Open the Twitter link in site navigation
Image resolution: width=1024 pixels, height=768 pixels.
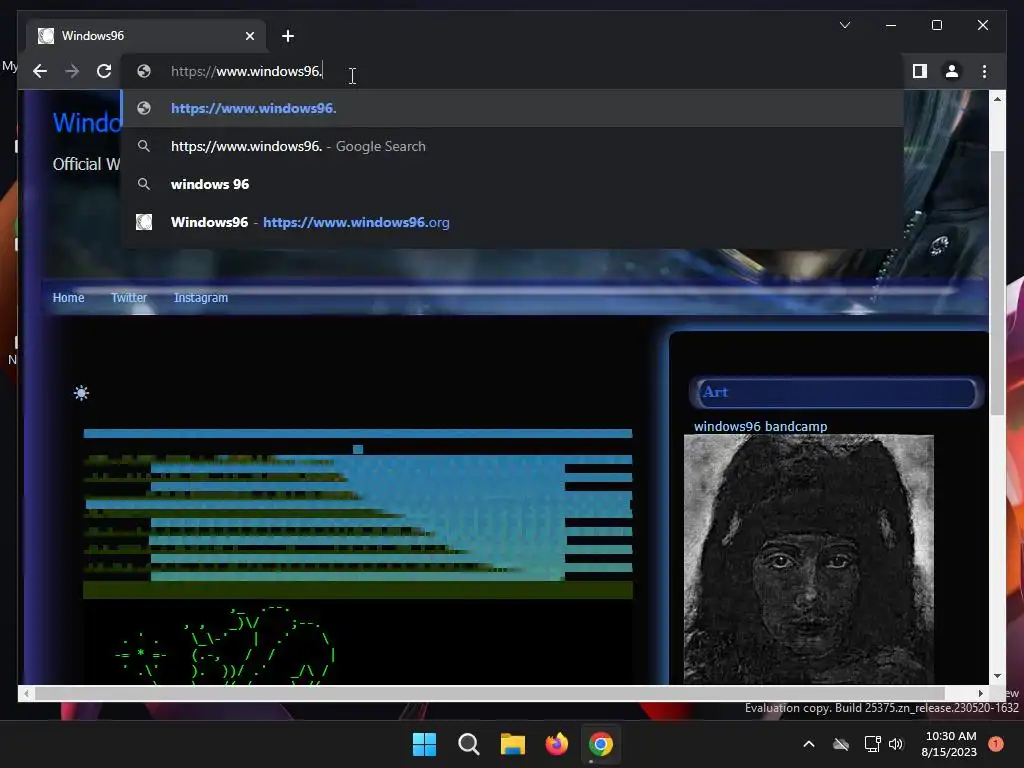click(x=129, y=298)
